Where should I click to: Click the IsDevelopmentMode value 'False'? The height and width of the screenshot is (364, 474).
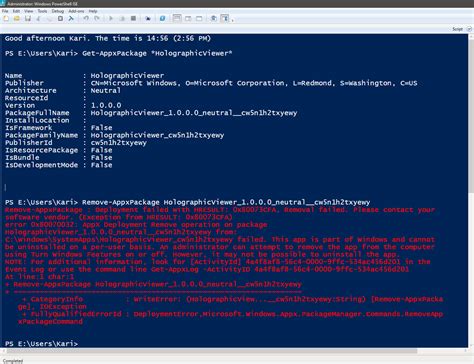click(x=101, y=165)
